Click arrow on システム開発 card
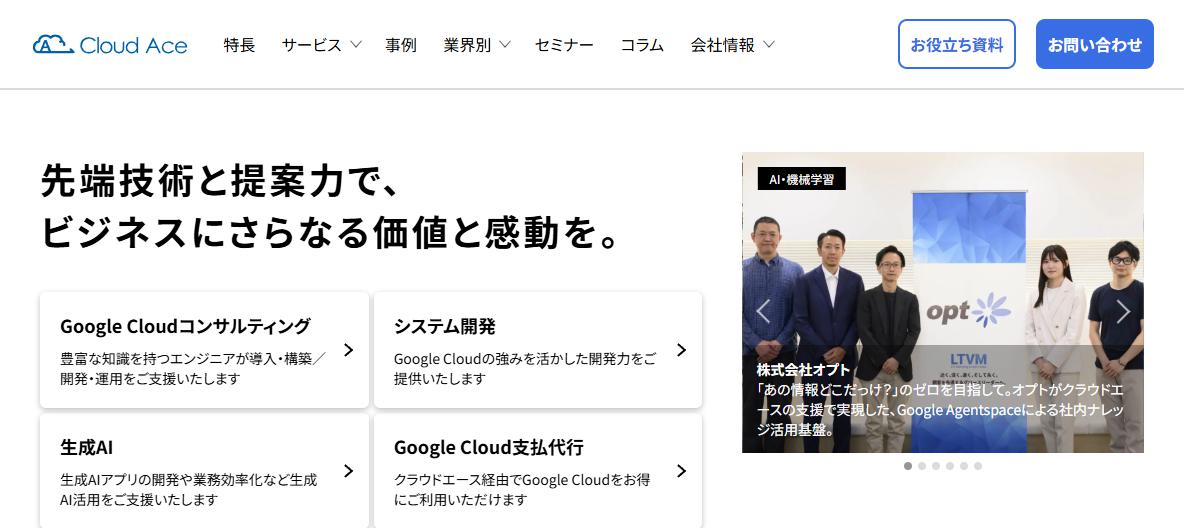 coord(681,350)
